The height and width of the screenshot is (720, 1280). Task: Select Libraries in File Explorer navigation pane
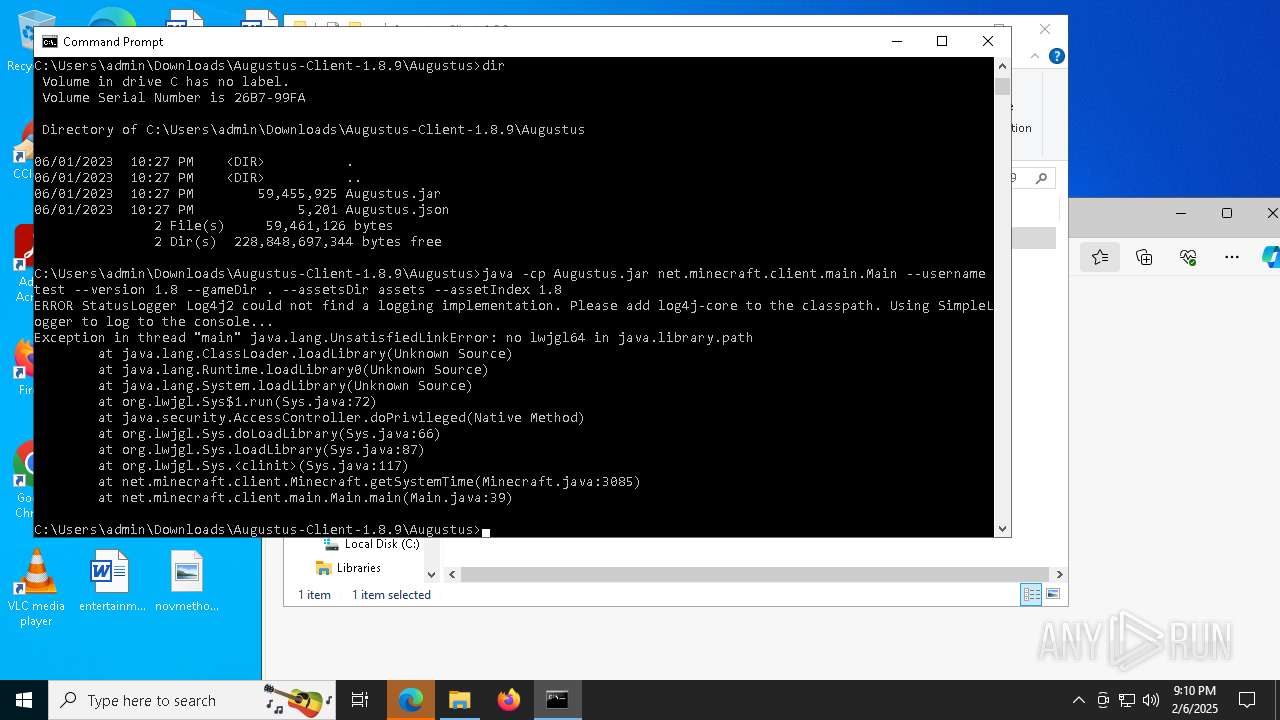pos(348,568)
